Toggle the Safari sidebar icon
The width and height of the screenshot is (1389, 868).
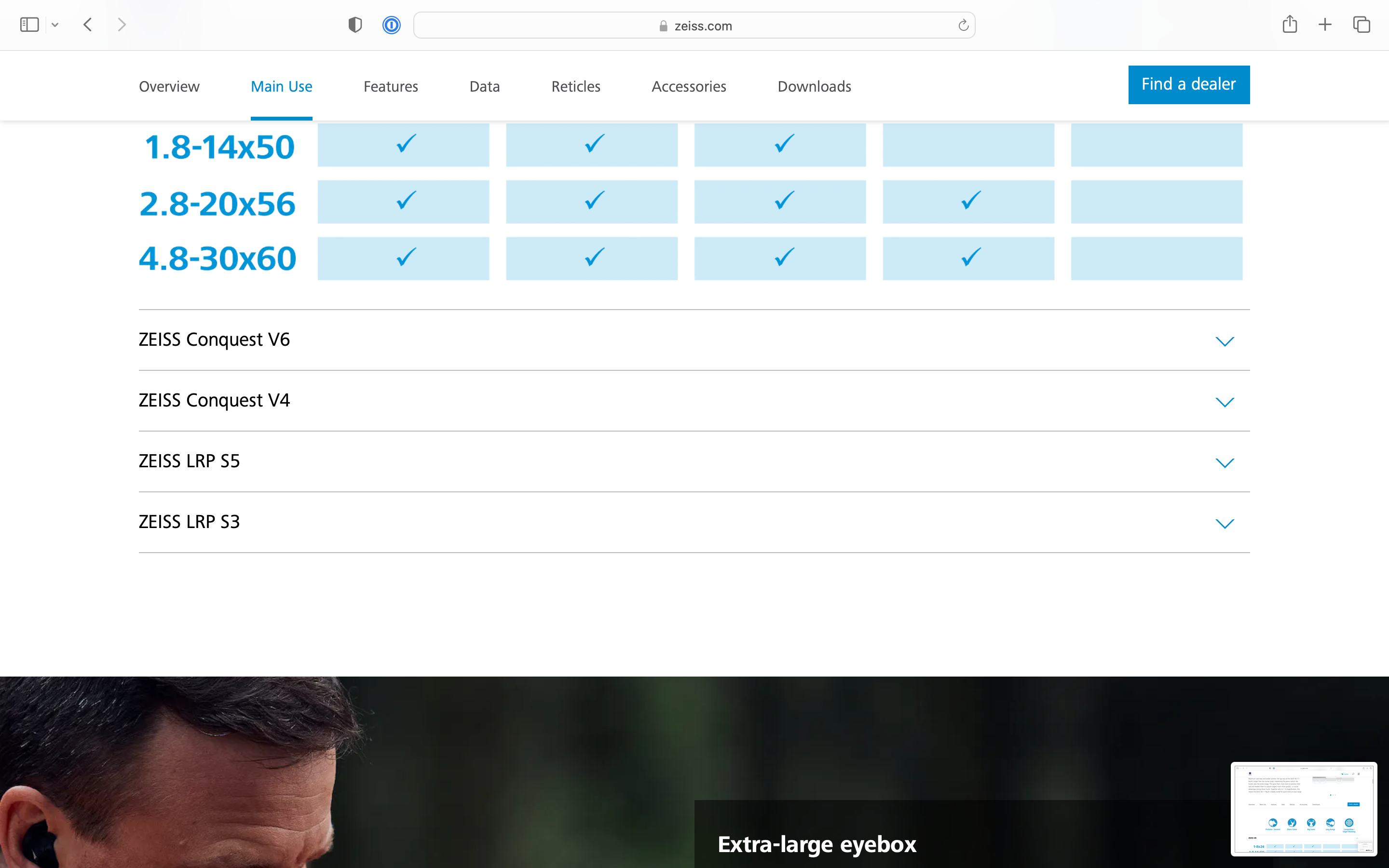click(x=29, y=25)
